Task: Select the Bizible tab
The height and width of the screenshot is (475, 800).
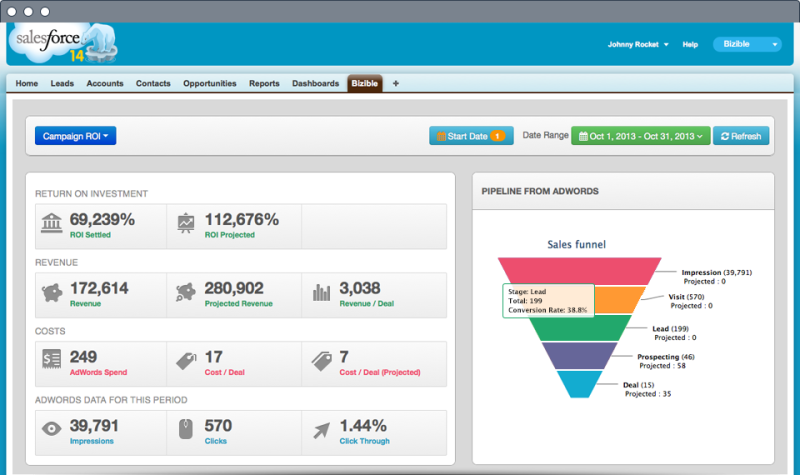Action: [x=365, y=83]
